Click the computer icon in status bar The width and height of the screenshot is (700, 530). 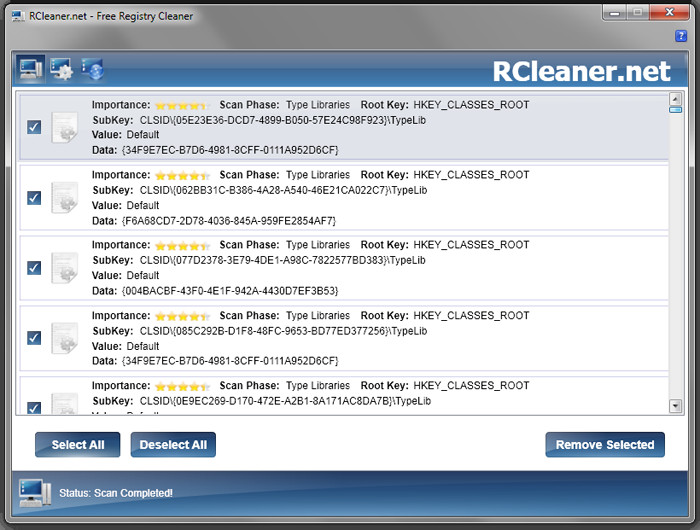pos(35,492)
